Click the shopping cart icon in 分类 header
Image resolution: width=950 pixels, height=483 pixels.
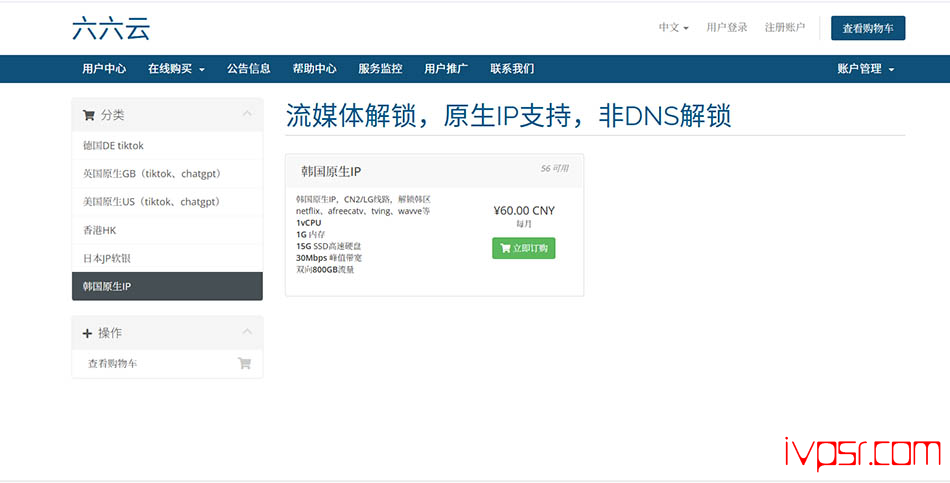(88, 115)
